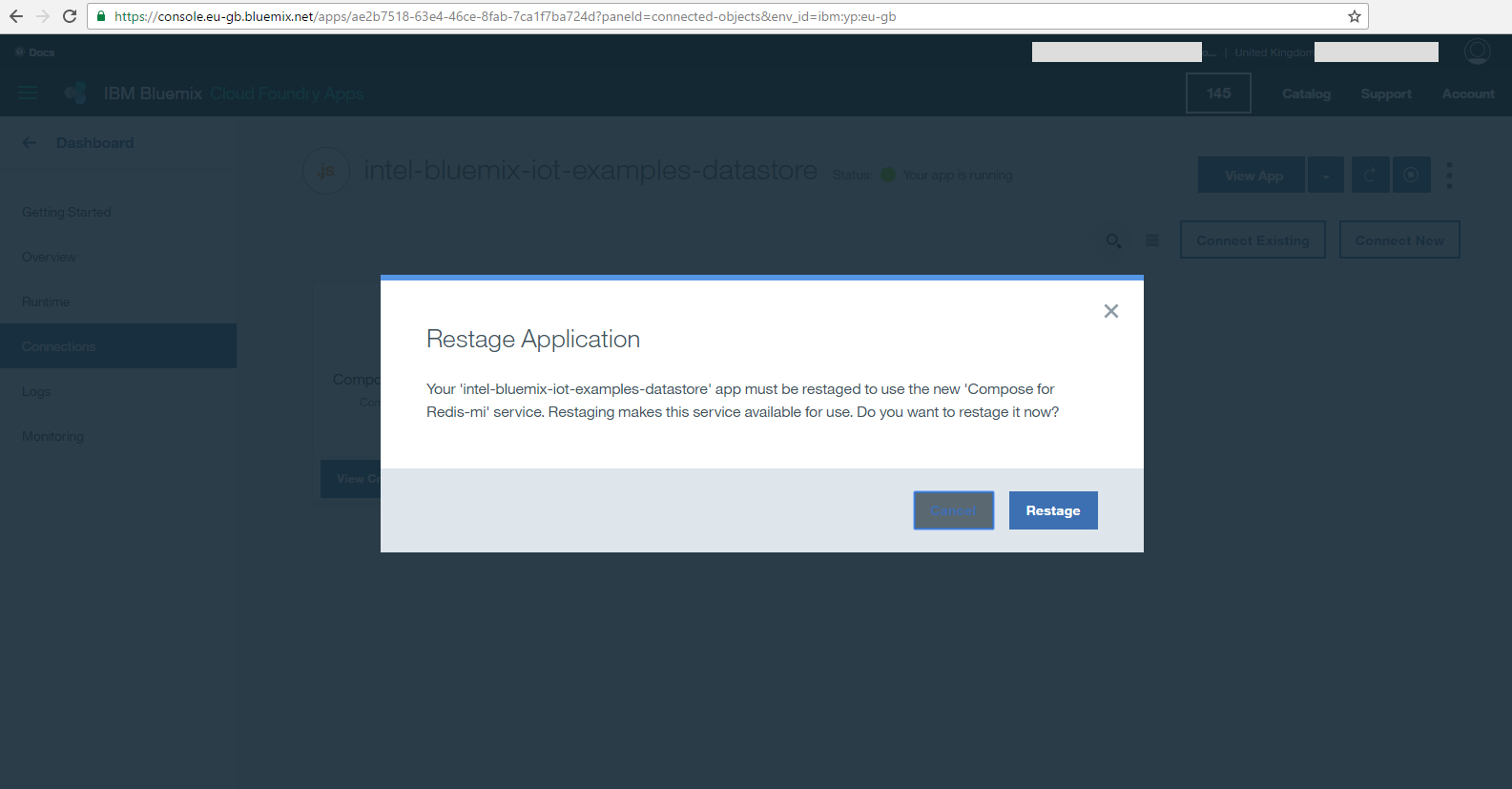Screen dimensions: 1512x789
Task: Confirm with the Restage button
Action: coord(1053,510)
